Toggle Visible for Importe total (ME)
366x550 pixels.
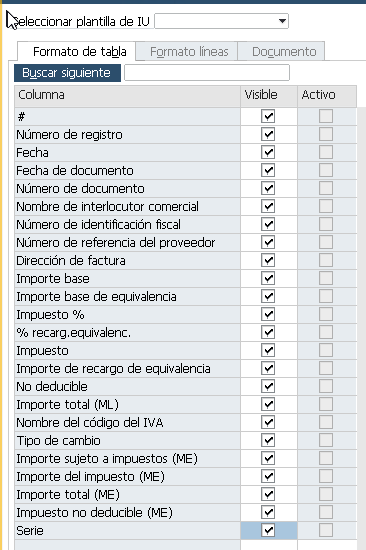click(268, 495)
